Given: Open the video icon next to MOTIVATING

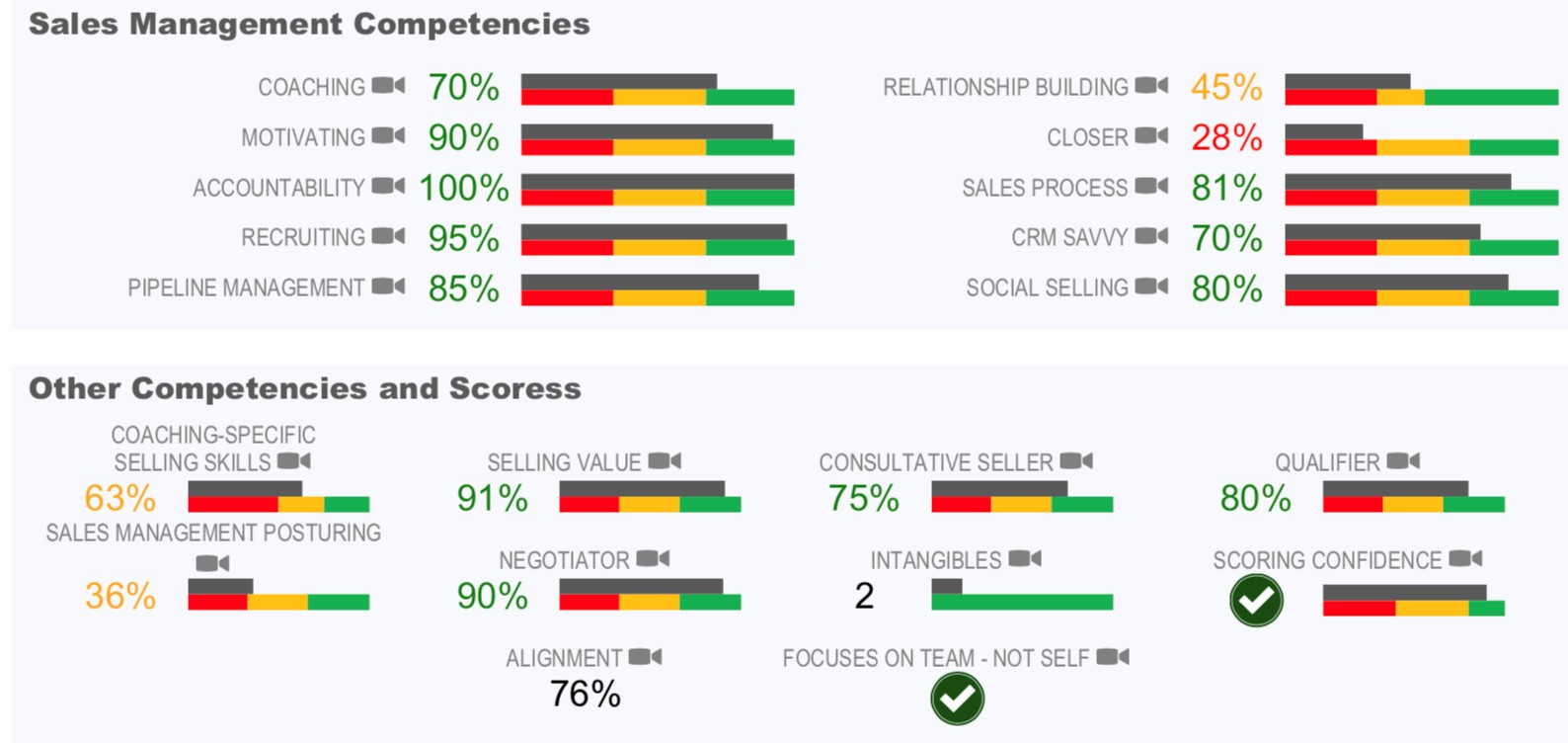Looking at the screenshot, I should tap(388, 135).
